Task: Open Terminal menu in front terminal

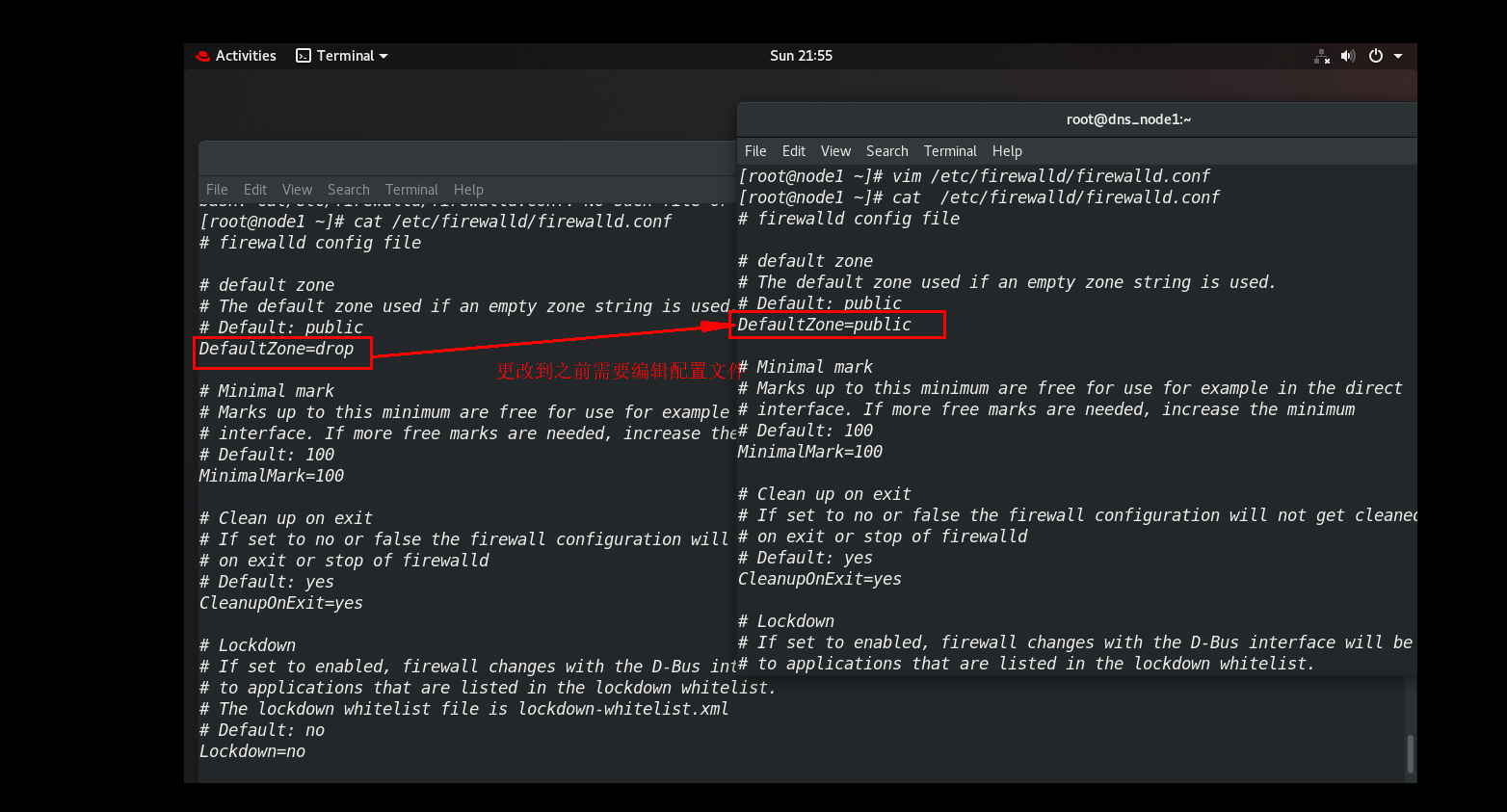Action: click(950, 151)
